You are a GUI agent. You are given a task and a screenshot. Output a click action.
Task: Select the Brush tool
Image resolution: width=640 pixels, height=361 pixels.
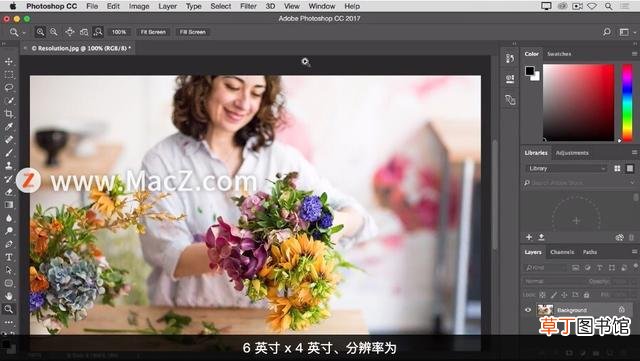[x=9, y=153]
